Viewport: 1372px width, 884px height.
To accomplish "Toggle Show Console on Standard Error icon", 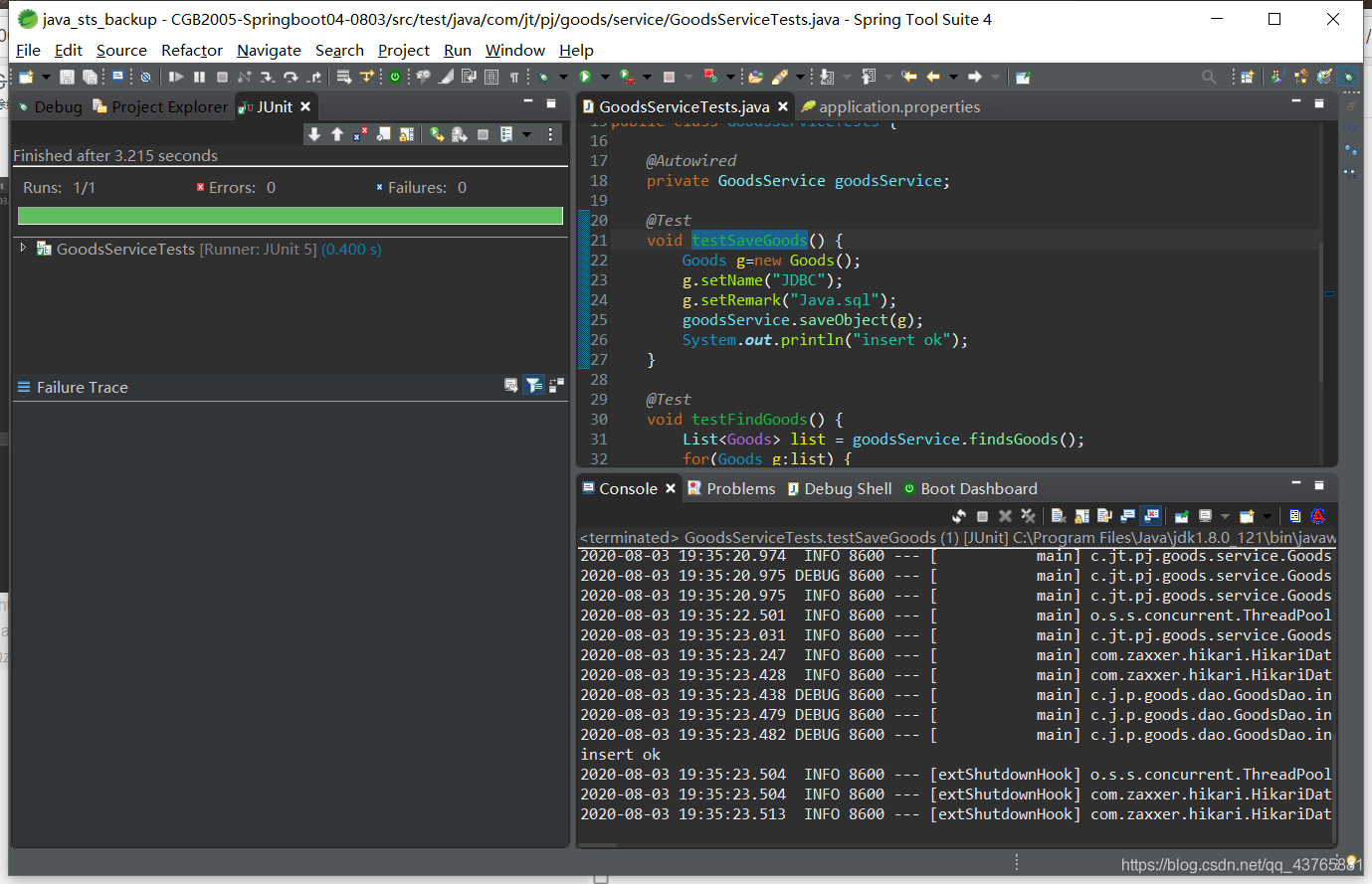I will coord(1150,515).
